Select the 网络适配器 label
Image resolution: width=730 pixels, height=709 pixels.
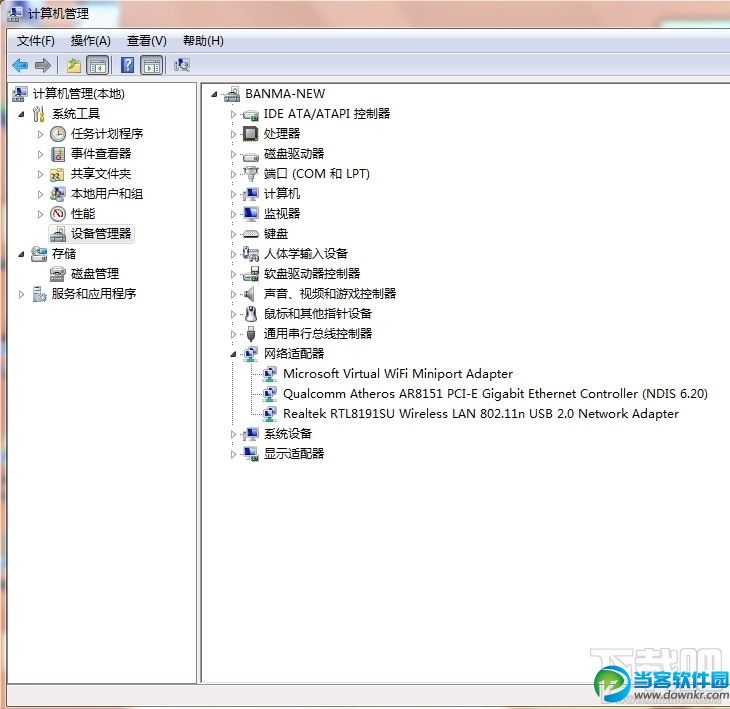[x=294, y=354]
